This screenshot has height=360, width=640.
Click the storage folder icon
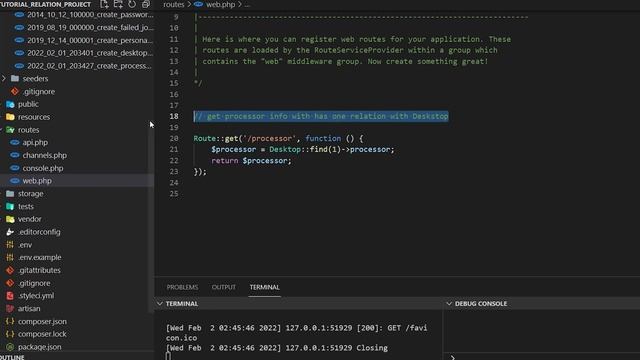click(10, 193)
